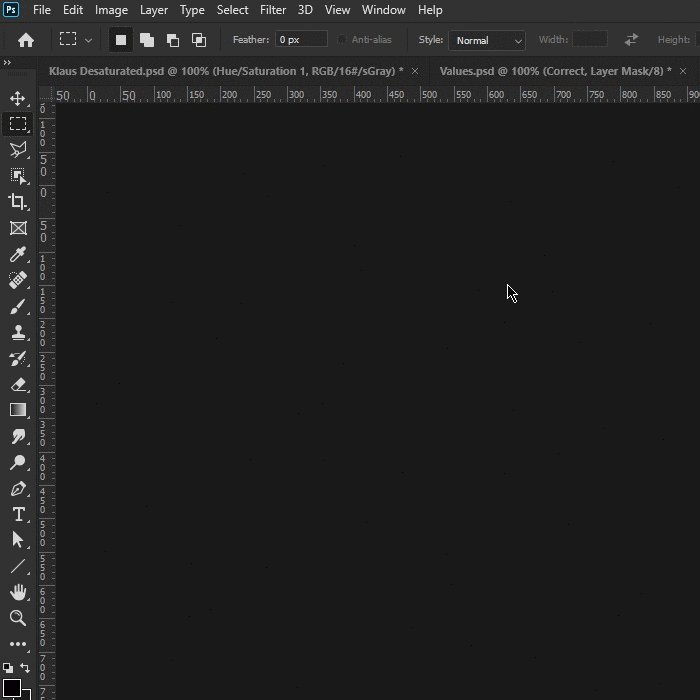Choose Intersect with selection mode
The width and height of the screenshot is (700, 700).
click(x=199, y=40)
